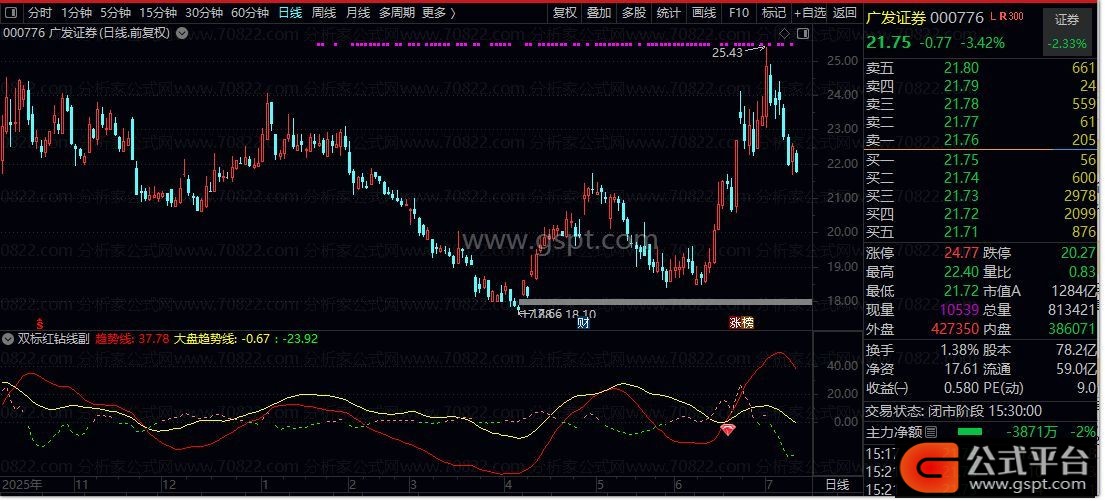Switch to the 60分钟 period

(249, 12)
